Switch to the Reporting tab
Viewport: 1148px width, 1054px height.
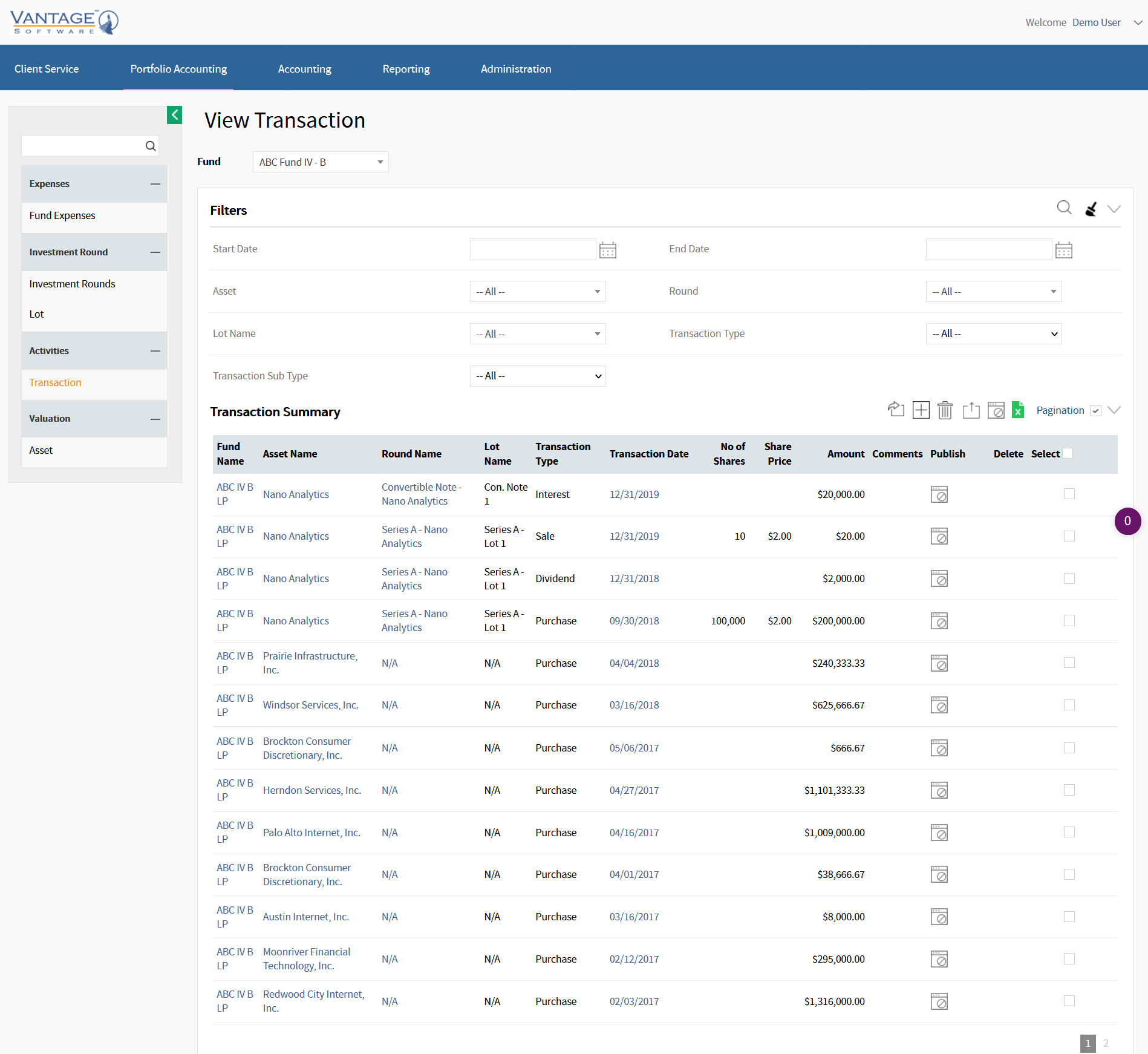[x=406, y=68]
